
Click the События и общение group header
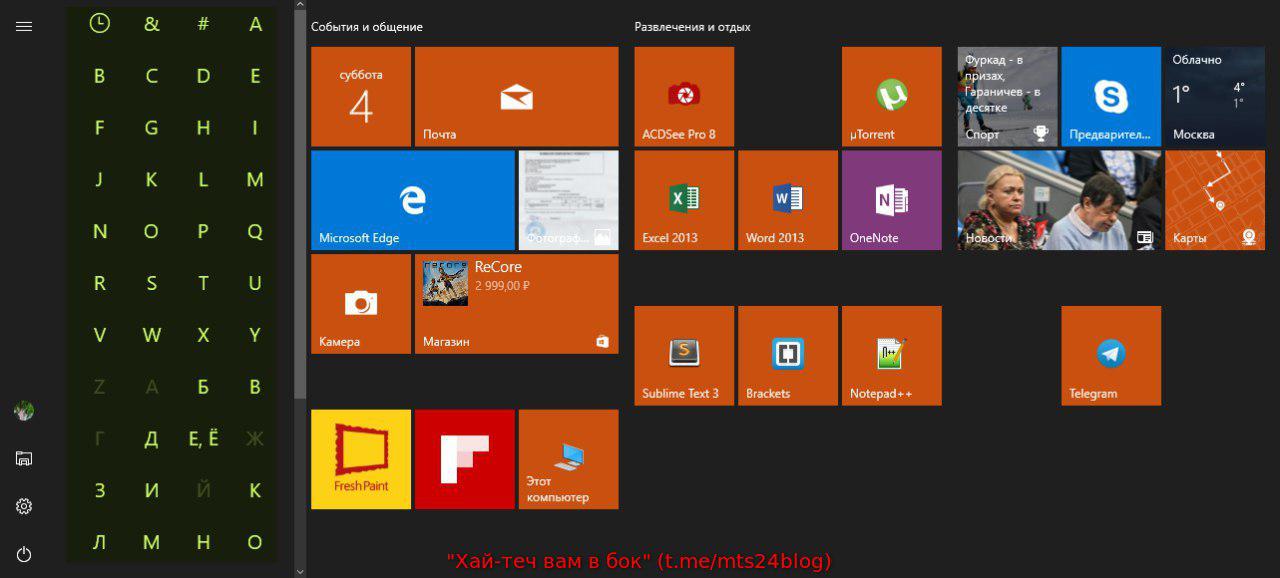coord(367,27)
